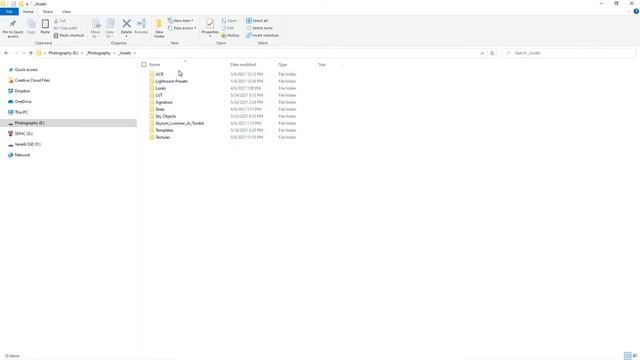Toggle the select-all items checkbox
The image size is (640, 360).
(x=144, y=64)
